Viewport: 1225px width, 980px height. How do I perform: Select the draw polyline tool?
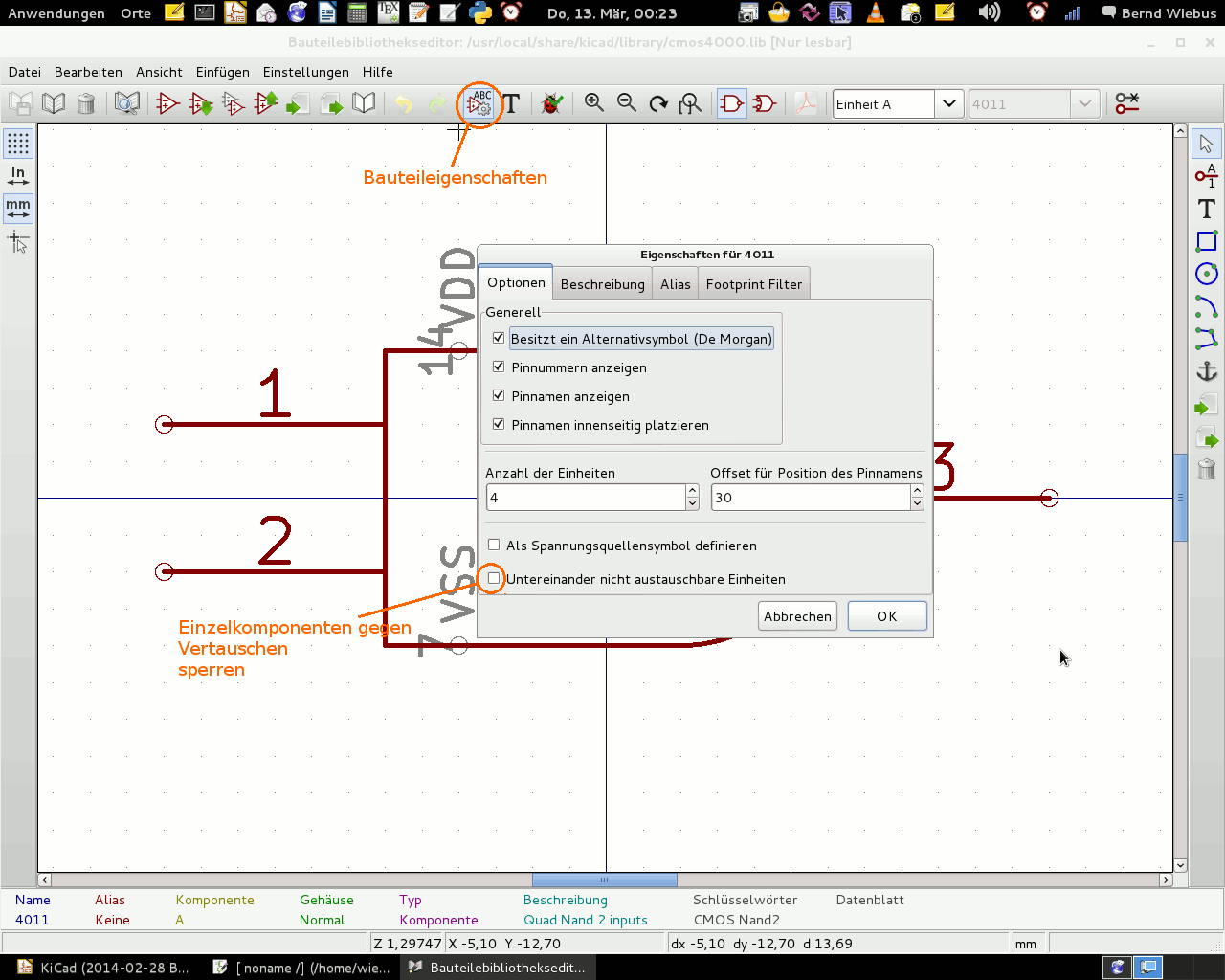tap(1207, 339)
